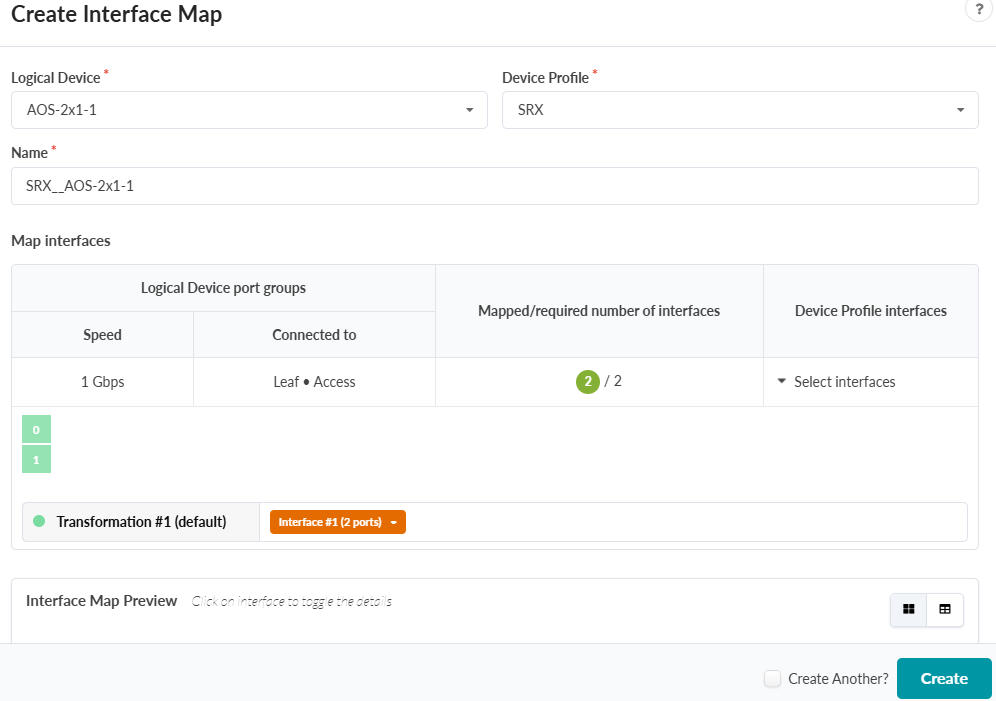Switch preview to table view icon
This screenshot has height=701, width=996.
click(x=944, y=609)
